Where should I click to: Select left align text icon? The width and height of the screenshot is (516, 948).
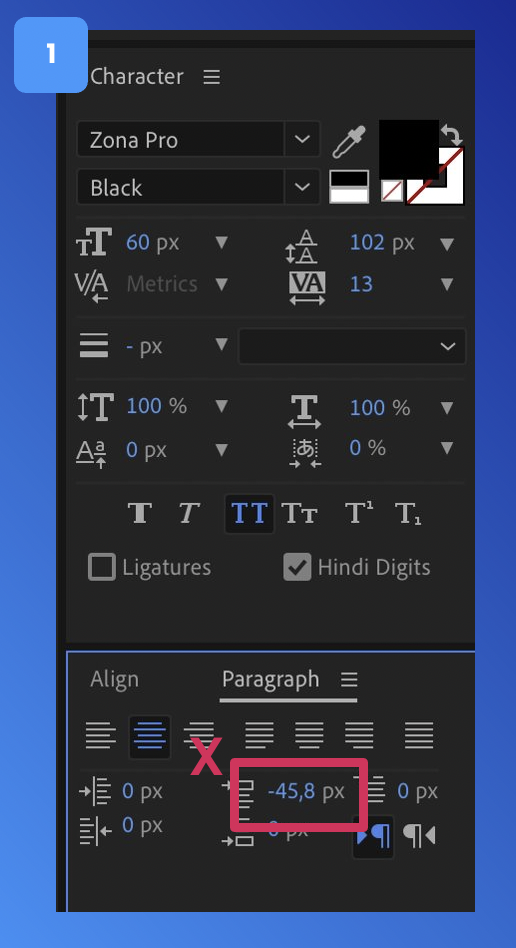100,735
